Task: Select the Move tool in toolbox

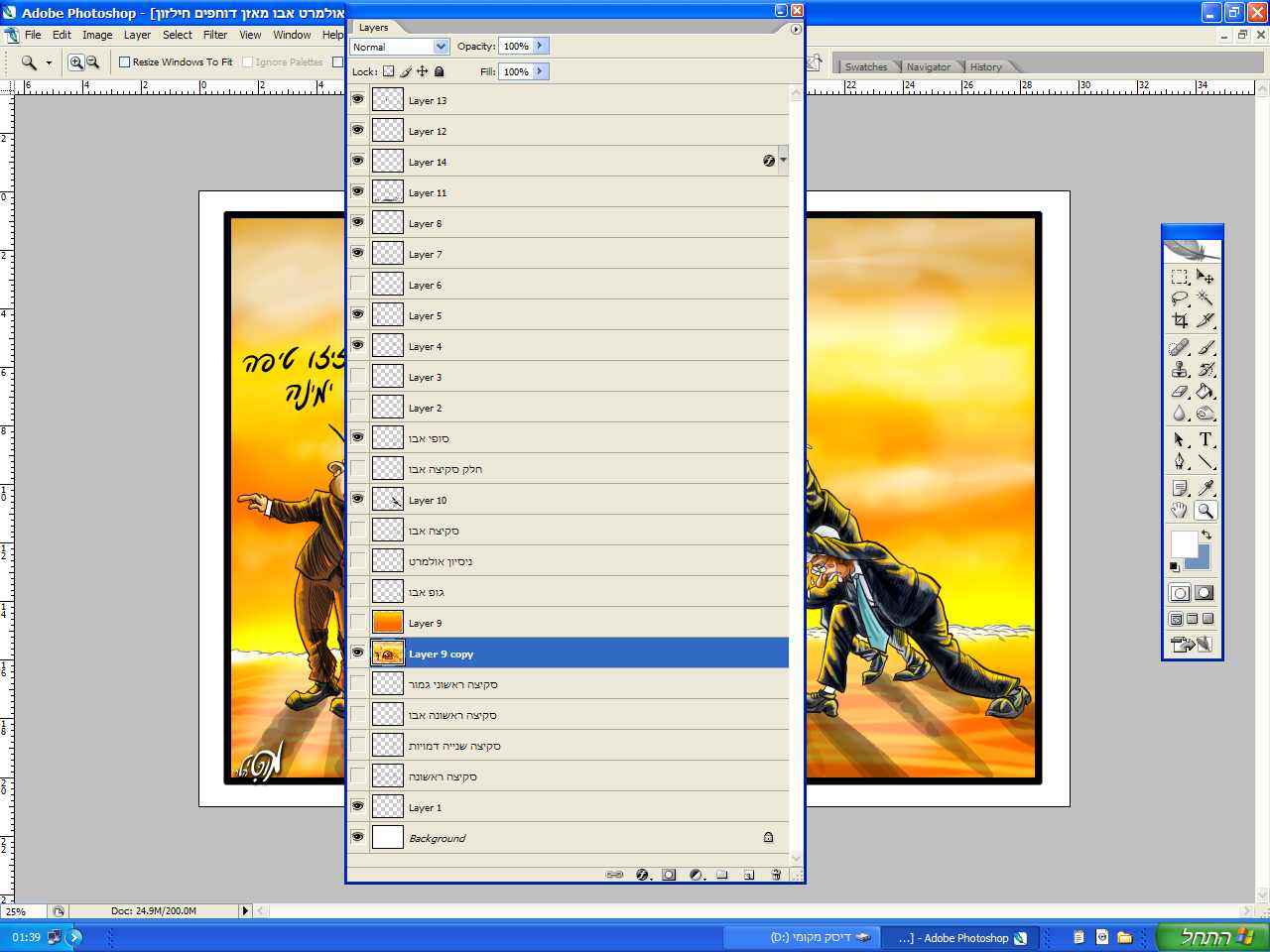Action: coord(1205,277)
